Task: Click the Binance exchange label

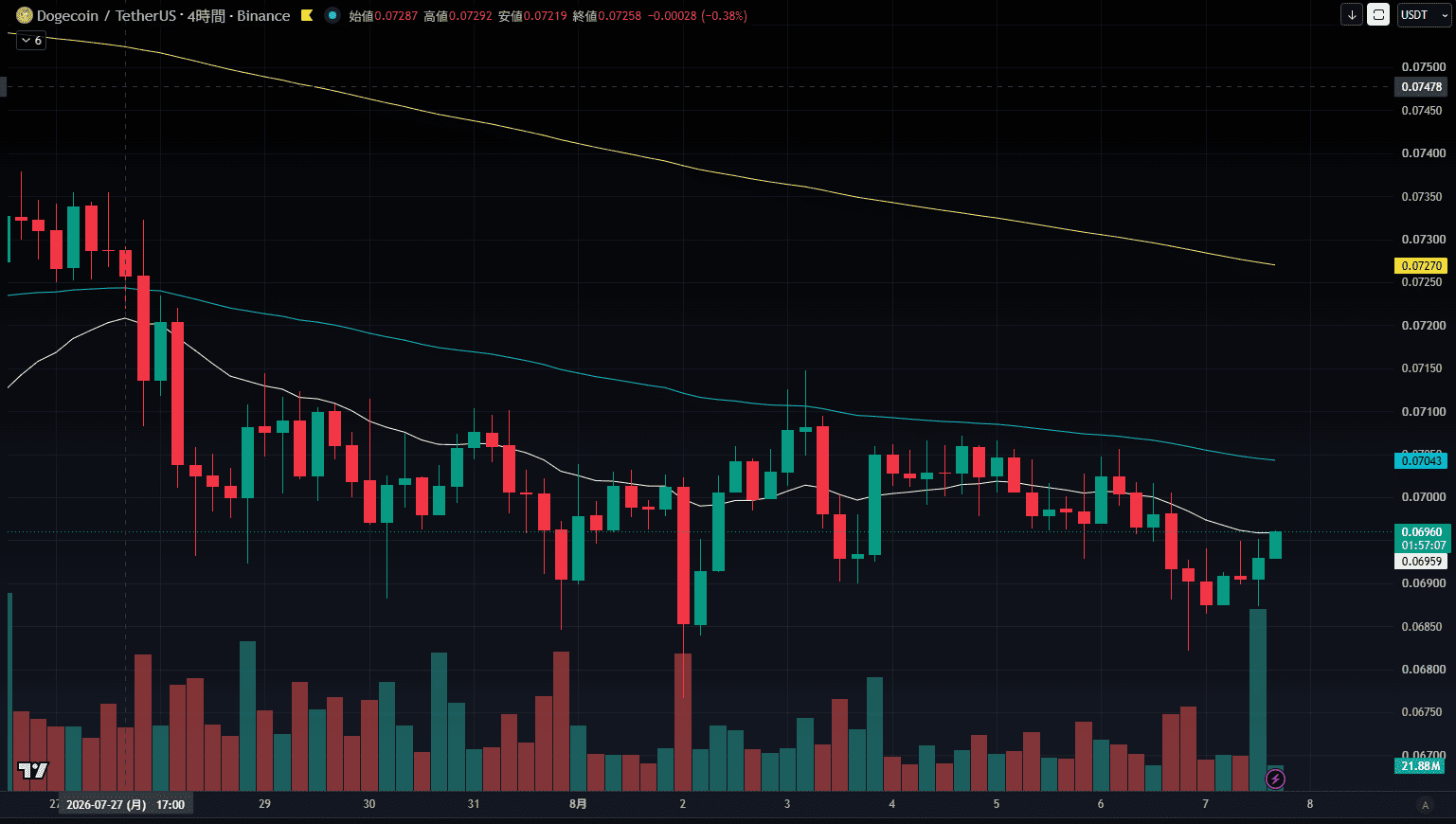Action: point(263,16)
